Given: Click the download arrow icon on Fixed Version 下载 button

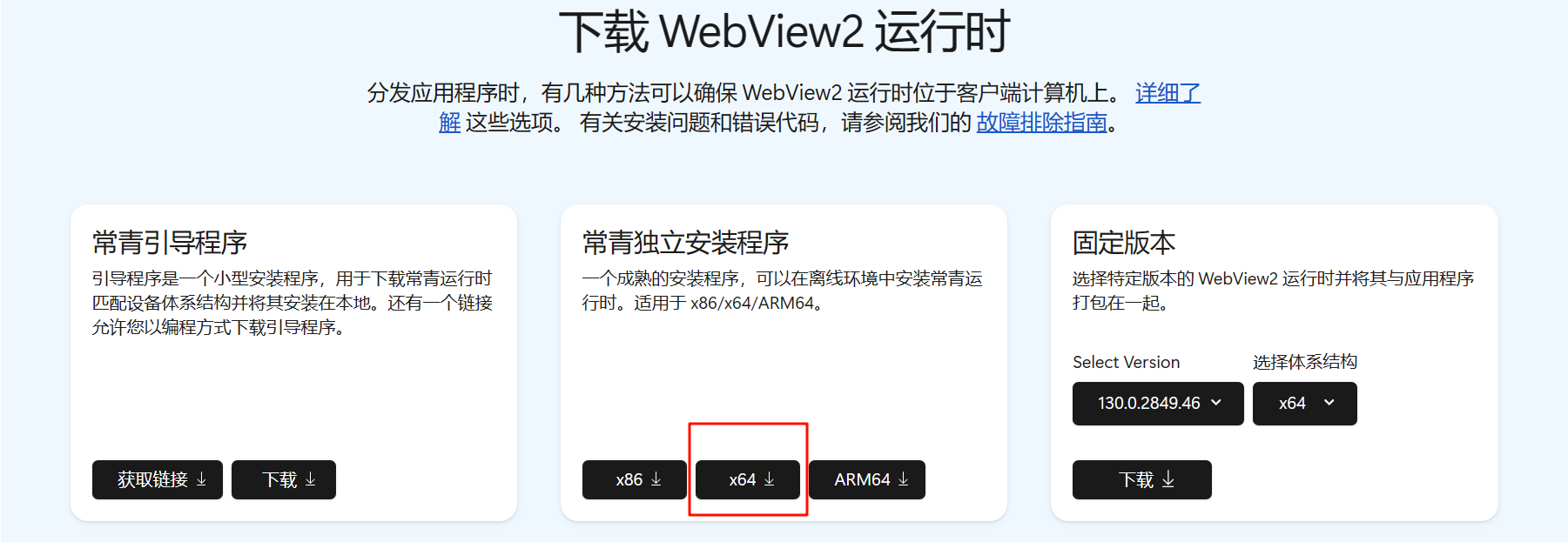Looking at the screenshot, I should (1168, 479).
